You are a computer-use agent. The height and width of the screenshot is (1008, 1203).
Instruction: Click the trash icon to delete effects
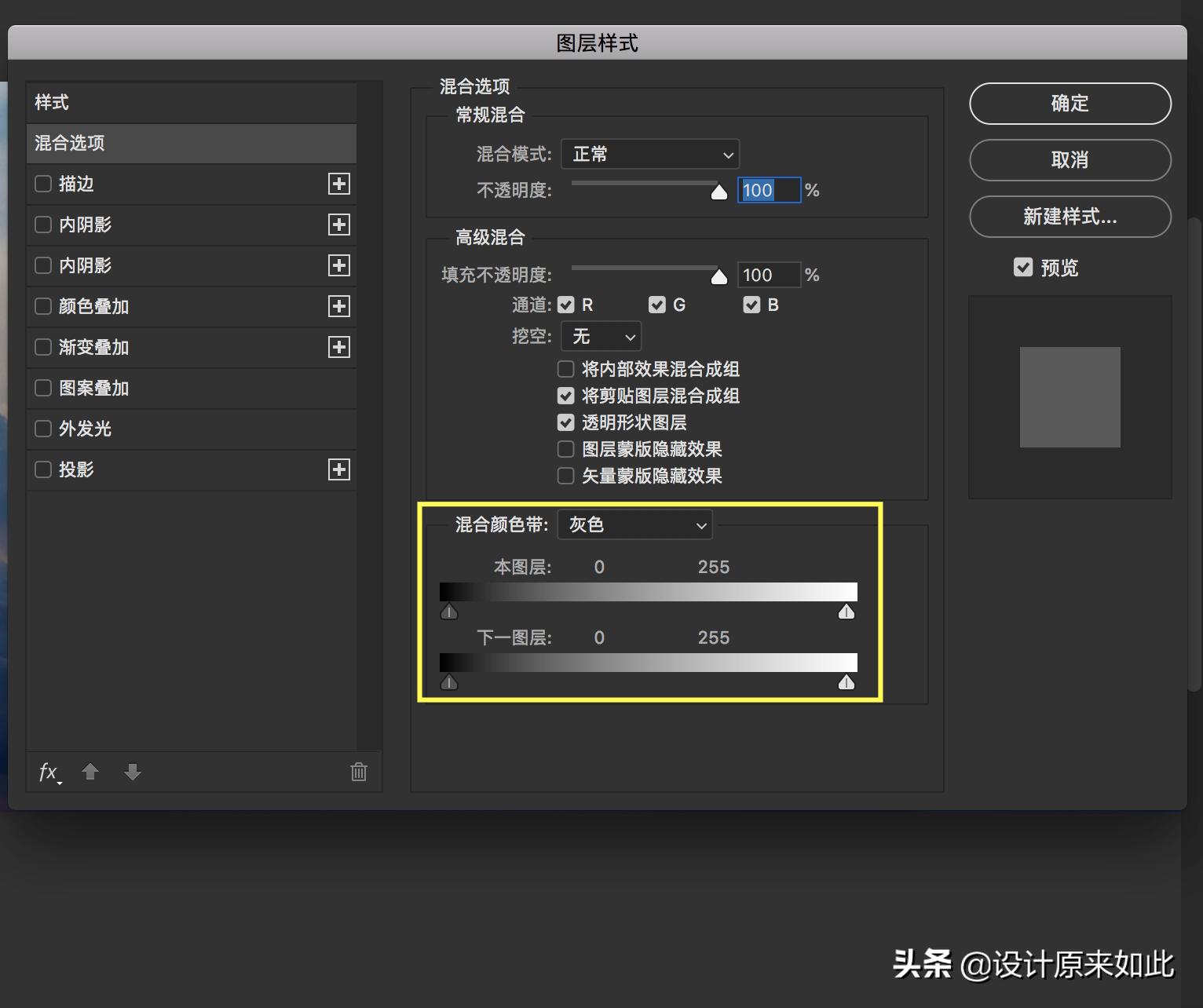point(358,772)
